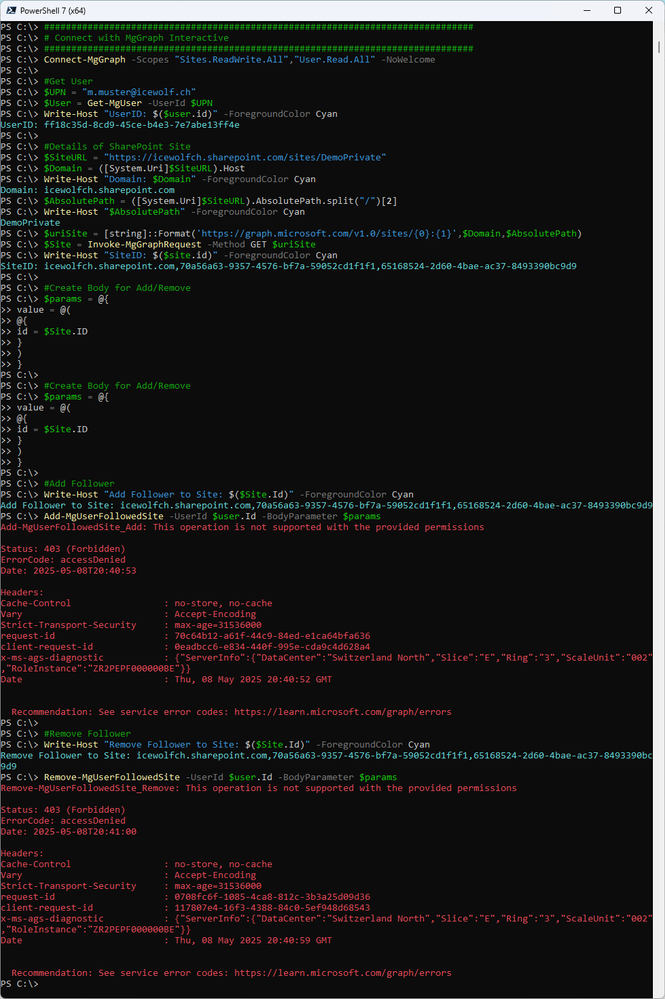Click the '"m.muster@icewolf.ch"' string
The height and width of the screenshot is (999, 665).
click(x=139, y=92)
